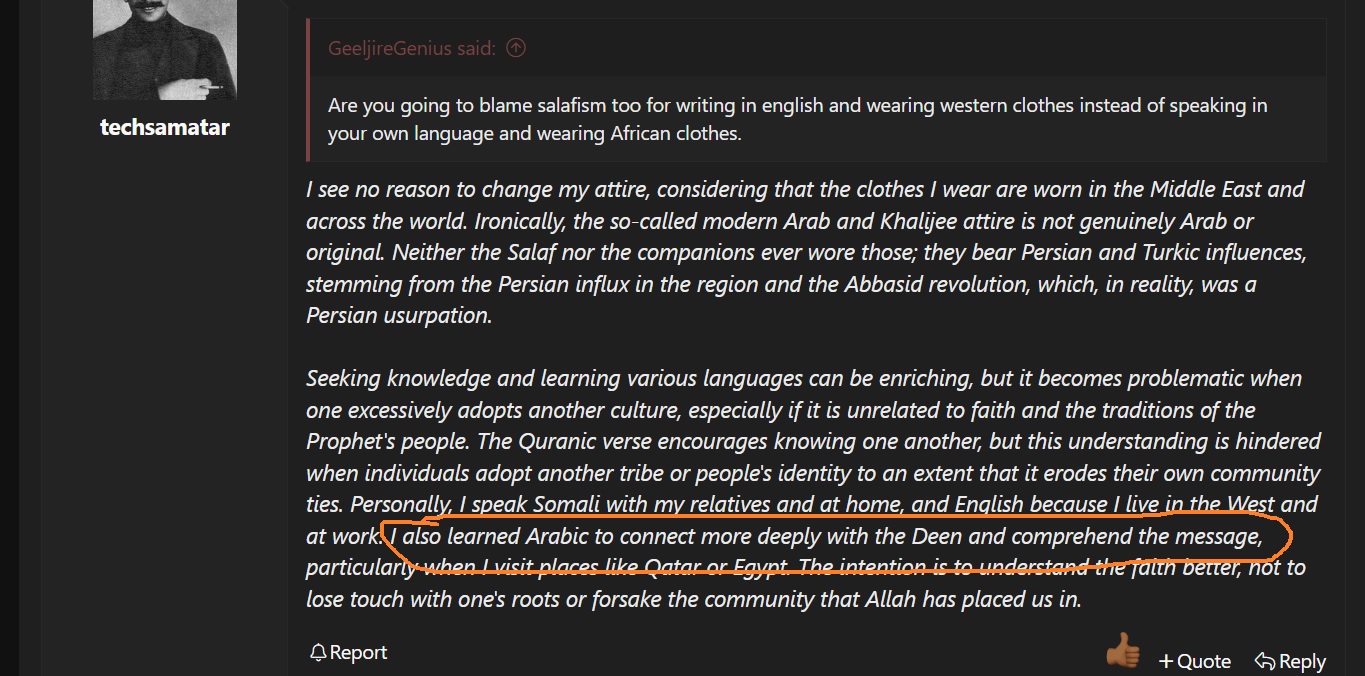Click the paragraph starting "Seeking knowledge and learning"
The image size is (1365, 676).
pyautogui.click(x=814, y=489)
